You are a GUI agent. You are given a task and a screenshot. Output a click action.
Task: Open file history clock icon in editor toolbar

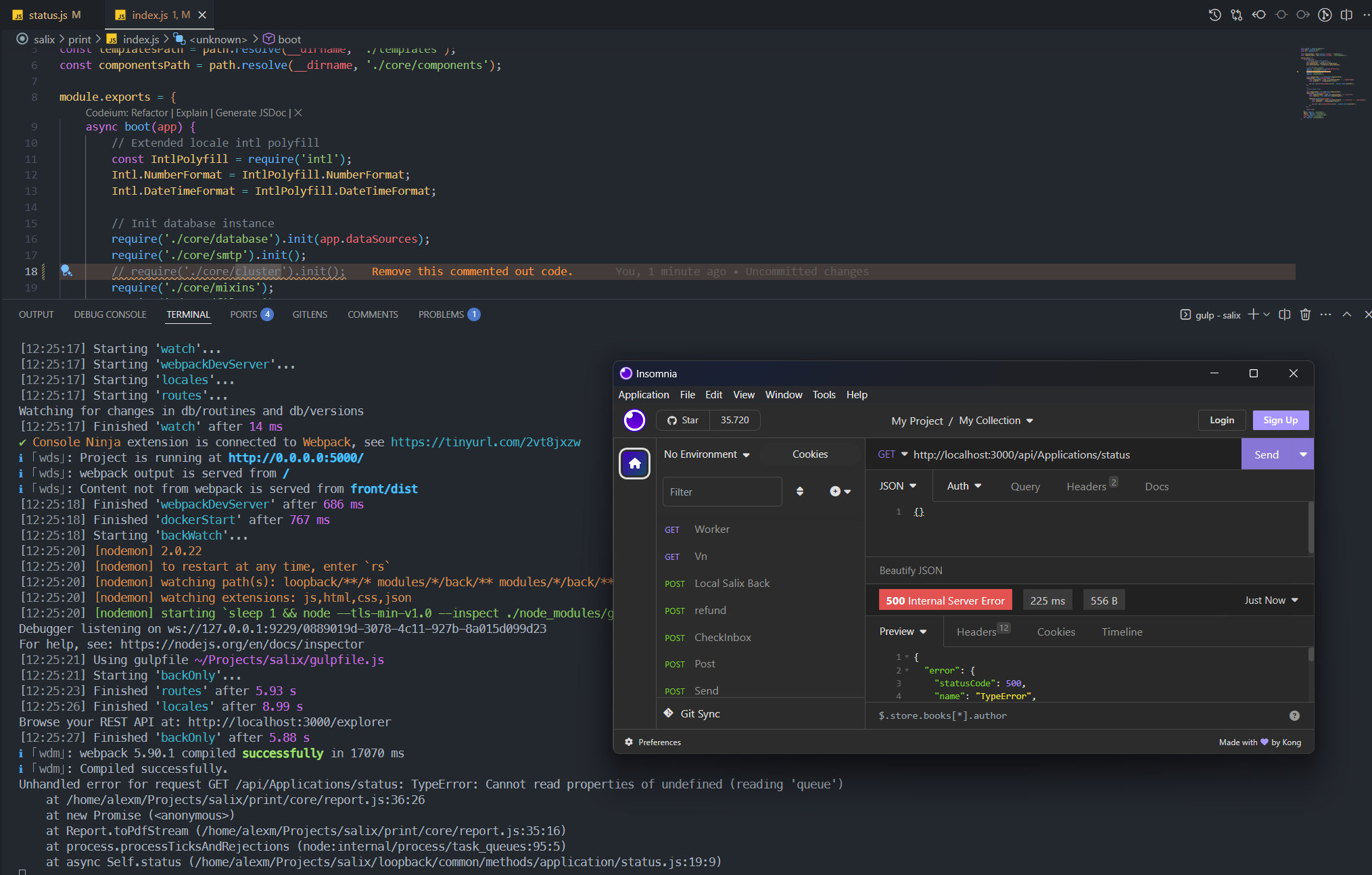tap(1214, 14)
